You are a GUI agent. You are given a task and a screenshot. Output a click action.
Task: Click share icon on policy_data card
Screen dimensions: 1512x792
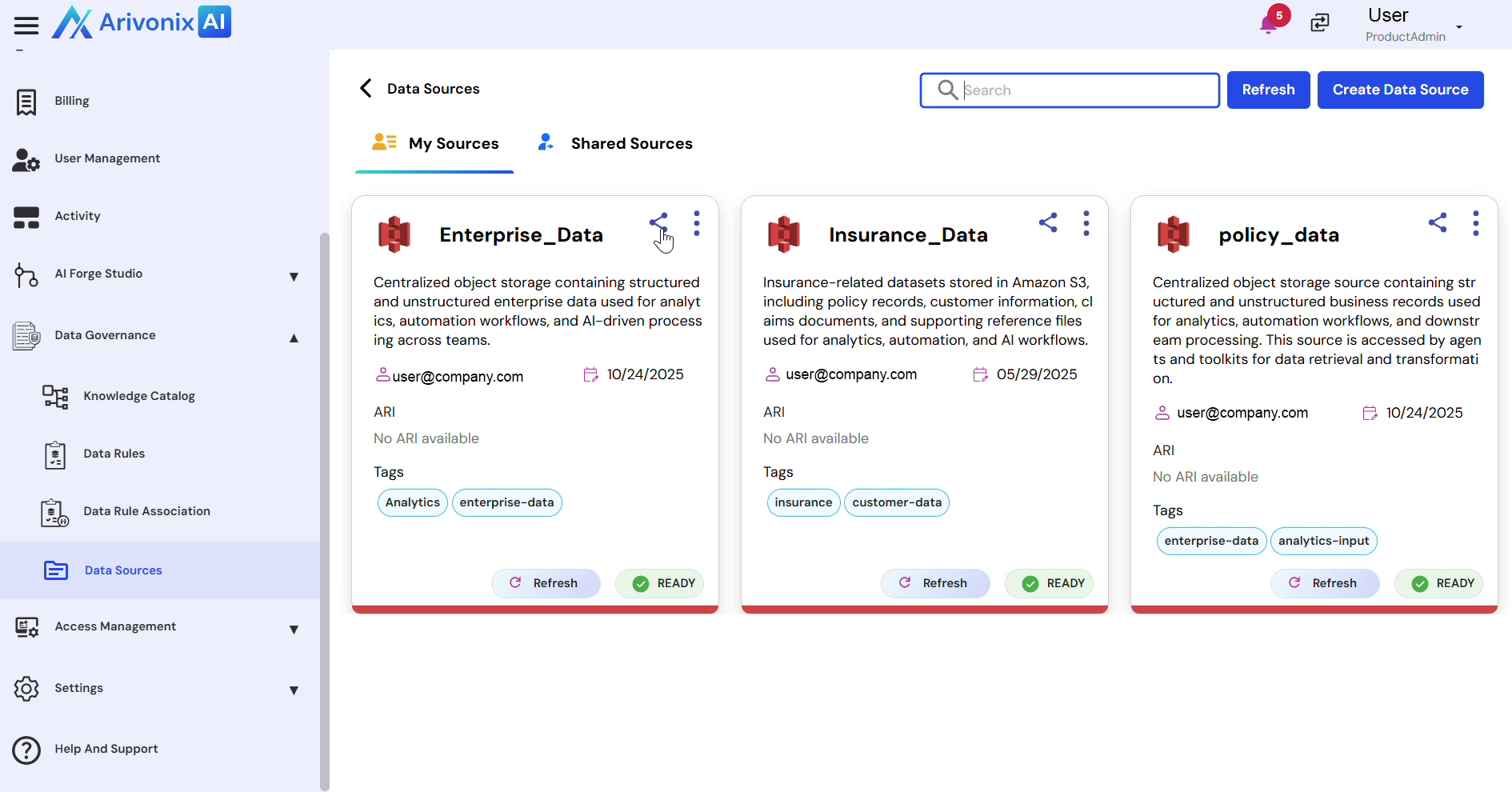tap(1438, 222)
